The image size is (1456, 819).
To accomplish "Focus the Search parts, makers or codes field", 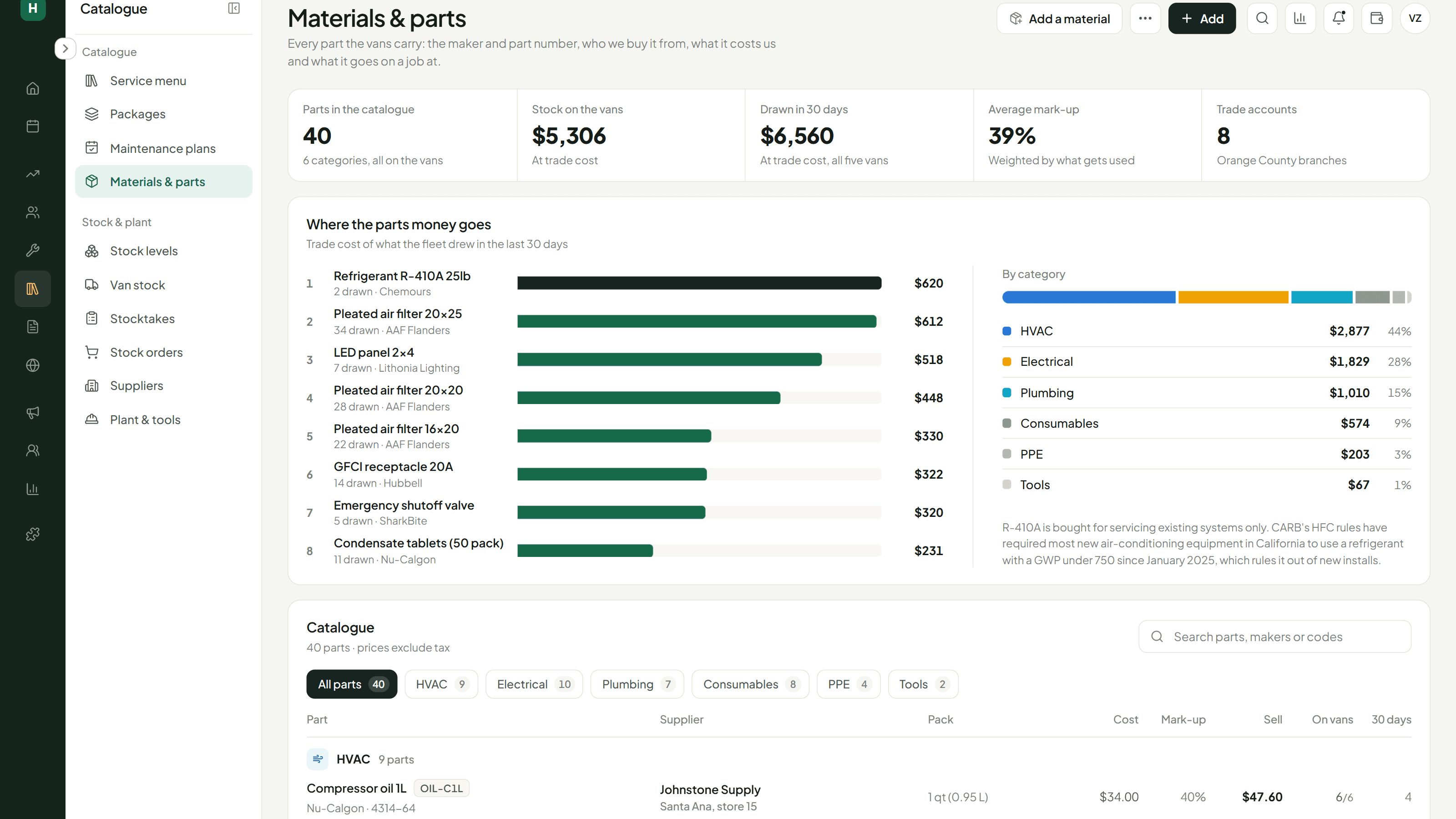I will pyautogui.click(x=1274, y=637).
